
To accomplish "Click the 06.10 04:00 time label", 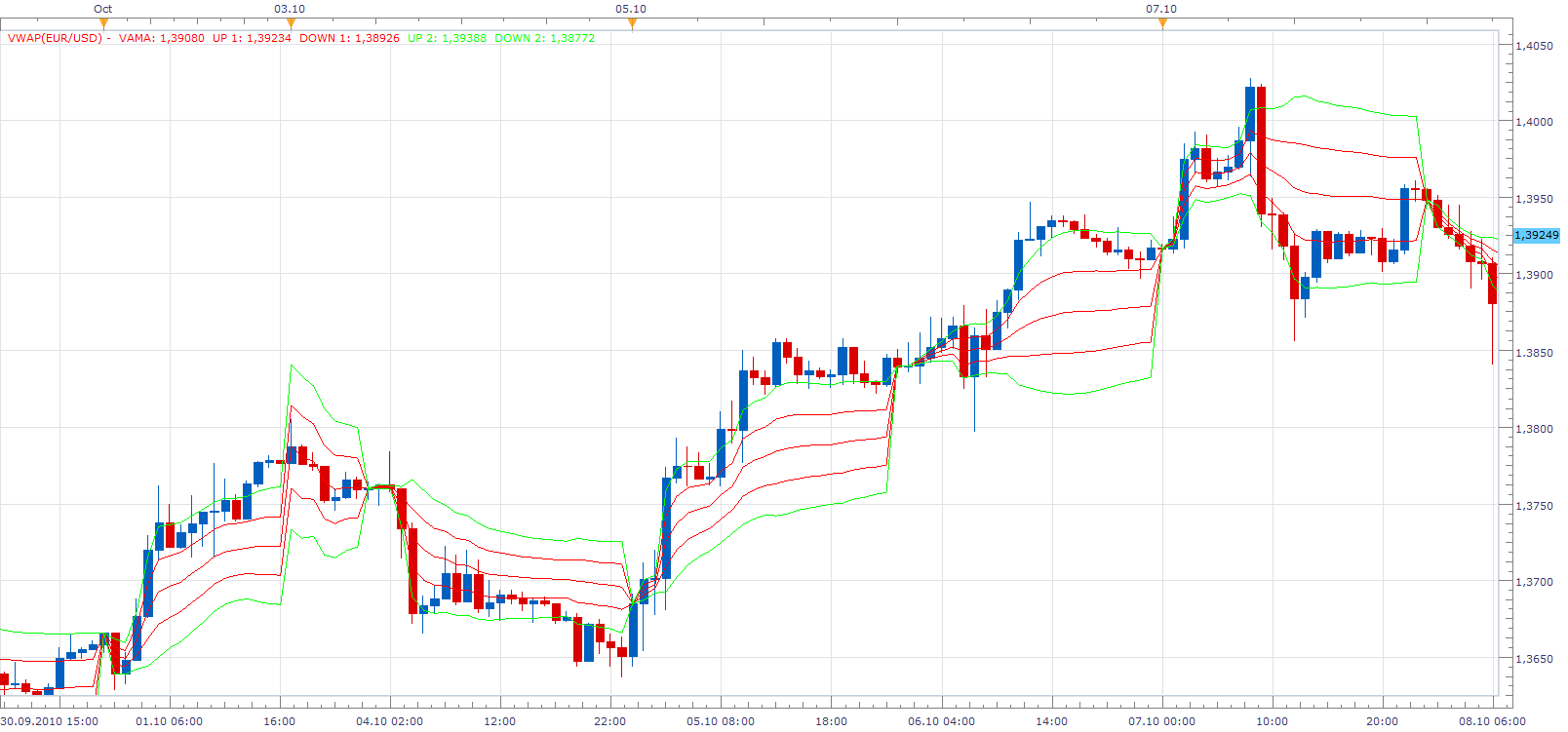I will point(941,721).
